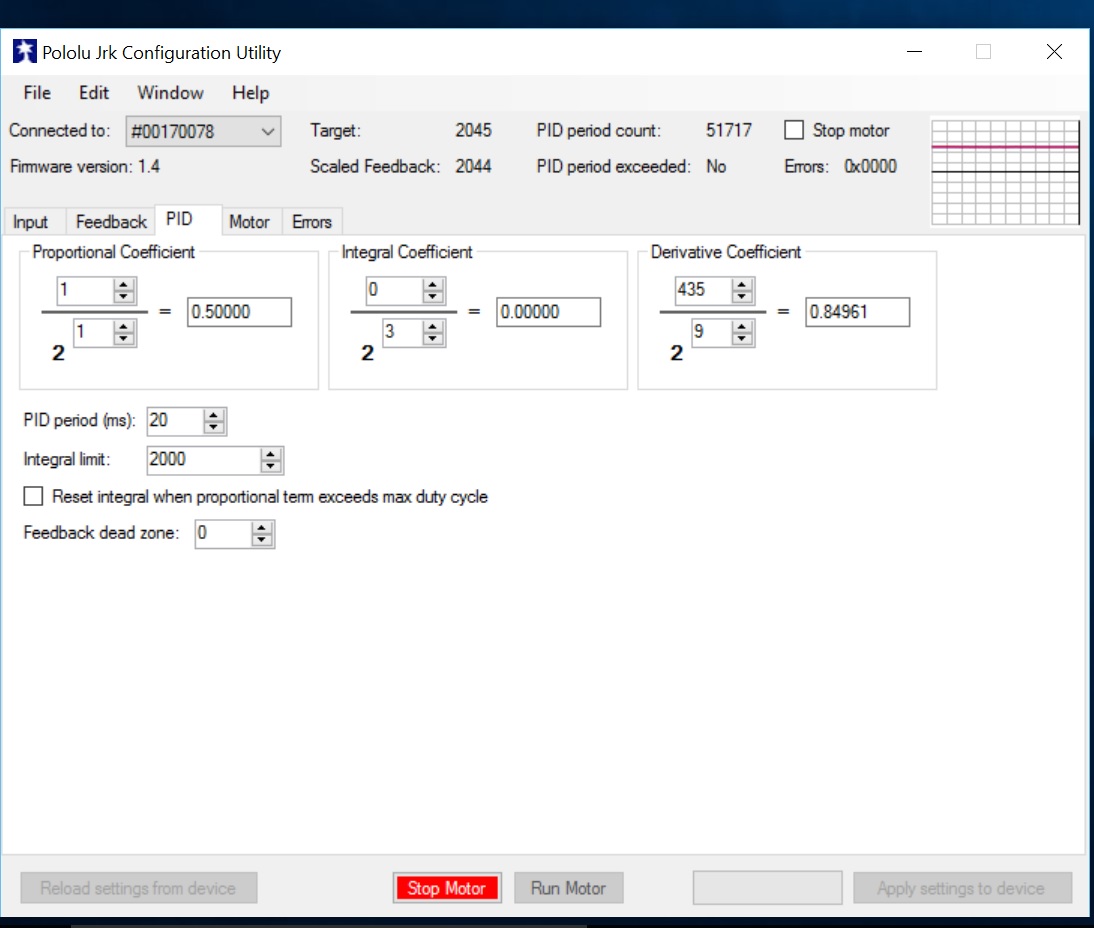The height and width of the screenshot is (928, 1094).
Task: Click the Derivative result field 0.84961
Action: pos(857,312)
